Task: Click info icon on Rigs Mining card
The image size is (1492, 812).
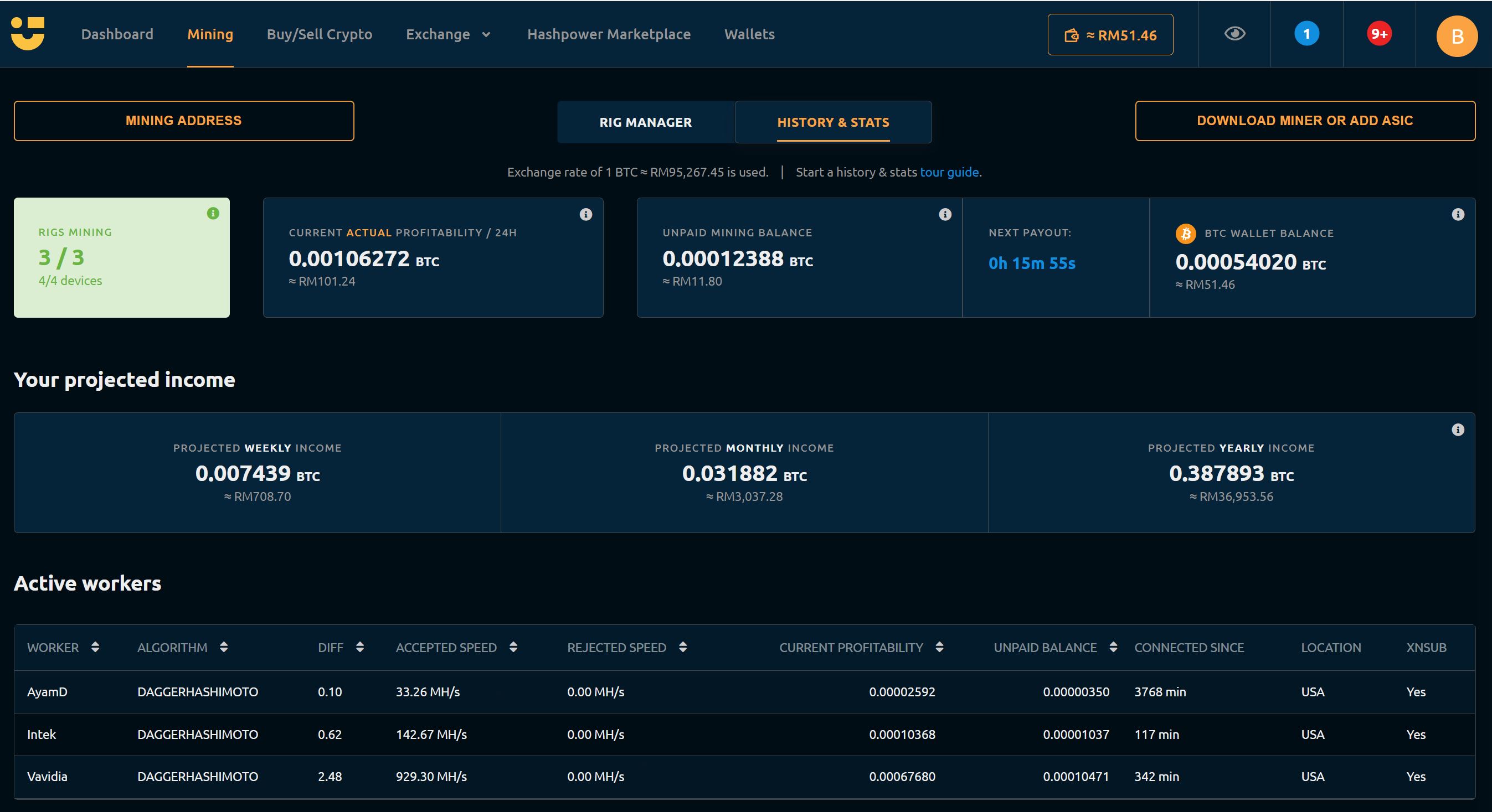Action: click(x=213, y=214)
